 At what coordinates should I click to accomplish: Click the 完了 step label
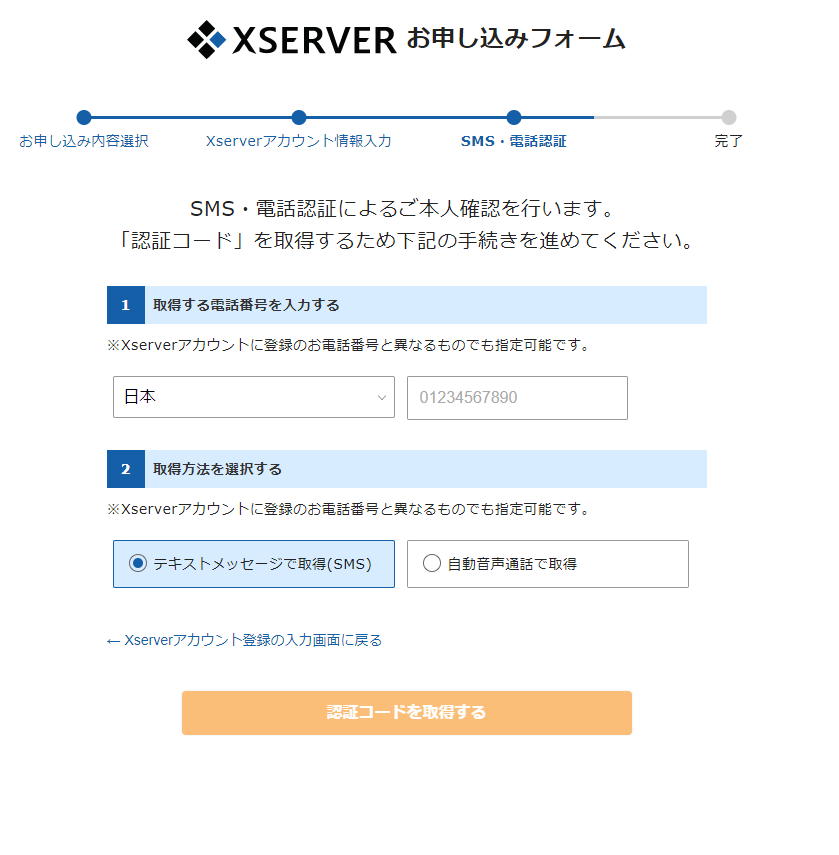click(728, 141)
